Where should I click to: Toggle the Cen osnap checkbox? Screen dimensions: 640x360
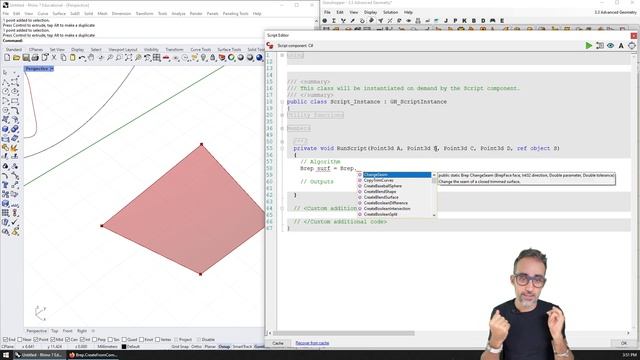tap(67, 340)
